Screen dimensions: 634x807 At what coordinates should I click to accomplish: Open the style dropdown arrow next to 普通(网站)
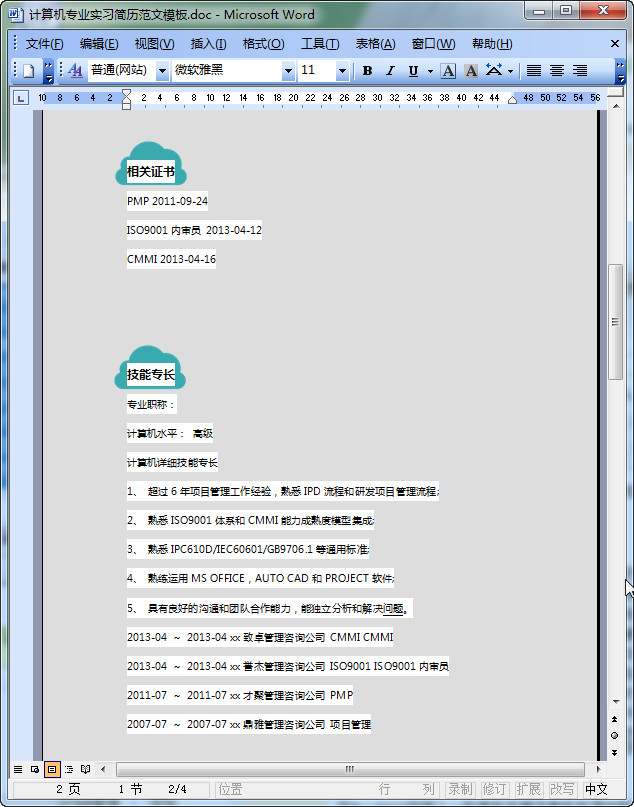(x=162, y=71)
